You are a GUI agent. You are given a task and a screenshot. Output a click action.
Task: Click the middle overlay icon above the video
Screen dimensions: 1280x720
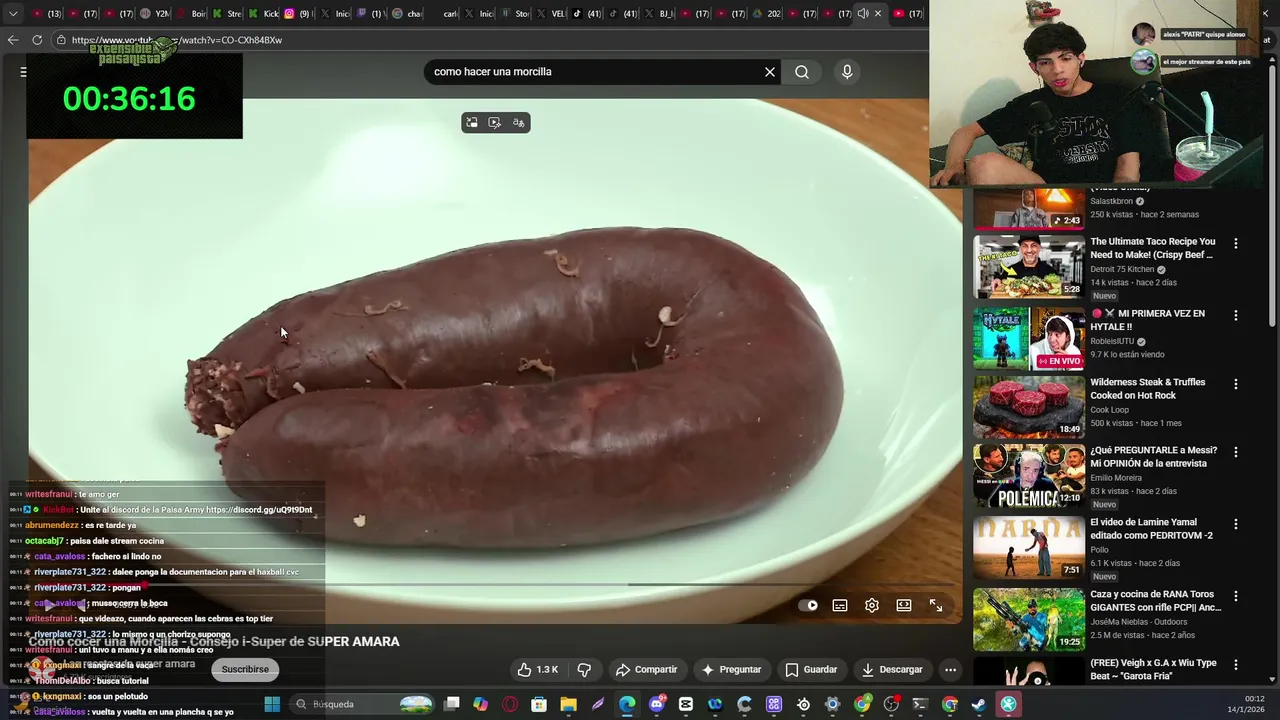tap(495, 123)
